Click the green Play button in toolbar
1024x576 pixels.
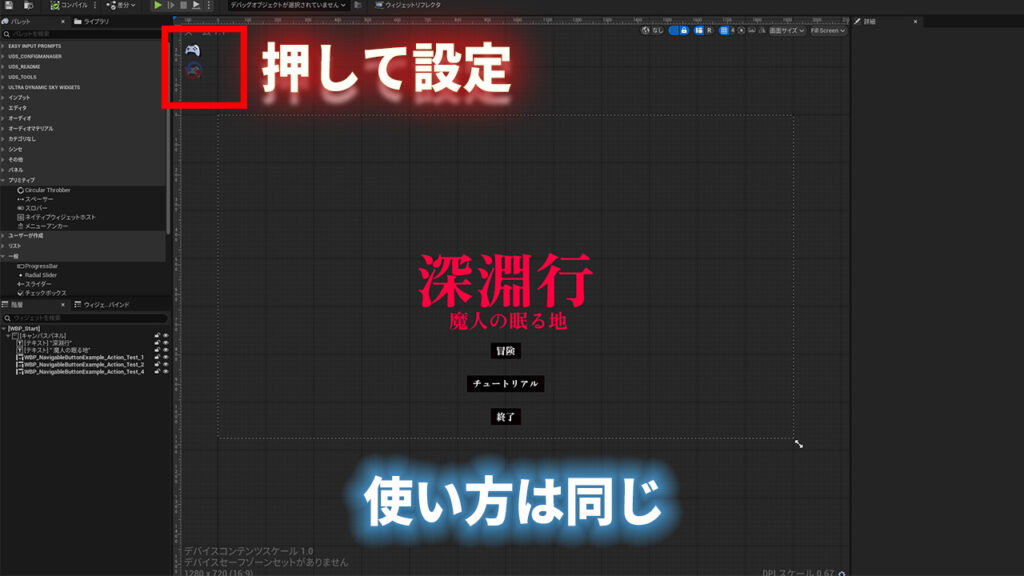click(x=157, y=5)
